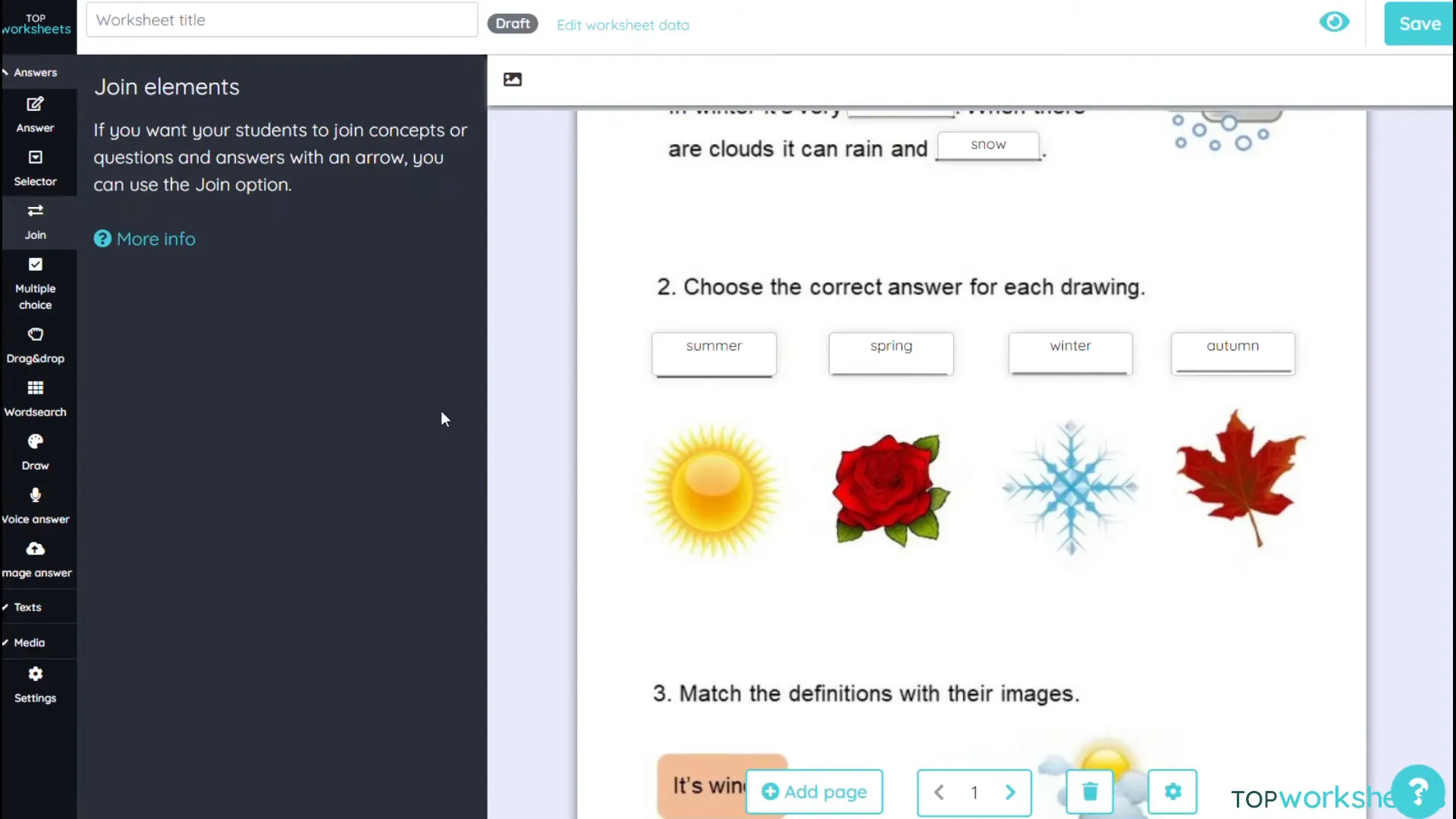This screenshot has height=819, width=1456.
Task: Click Add page button
Action: (x=814, y=791)
